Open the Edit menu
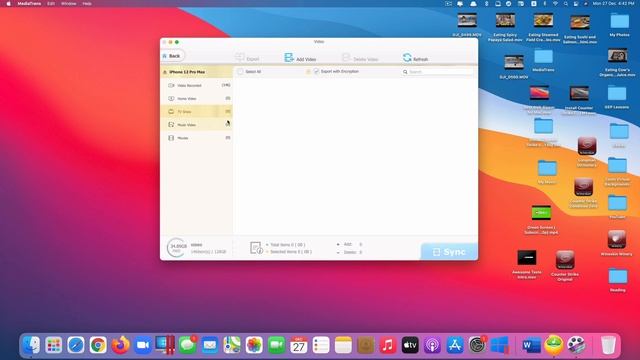640x360 pixels. [x=51, y=3]
